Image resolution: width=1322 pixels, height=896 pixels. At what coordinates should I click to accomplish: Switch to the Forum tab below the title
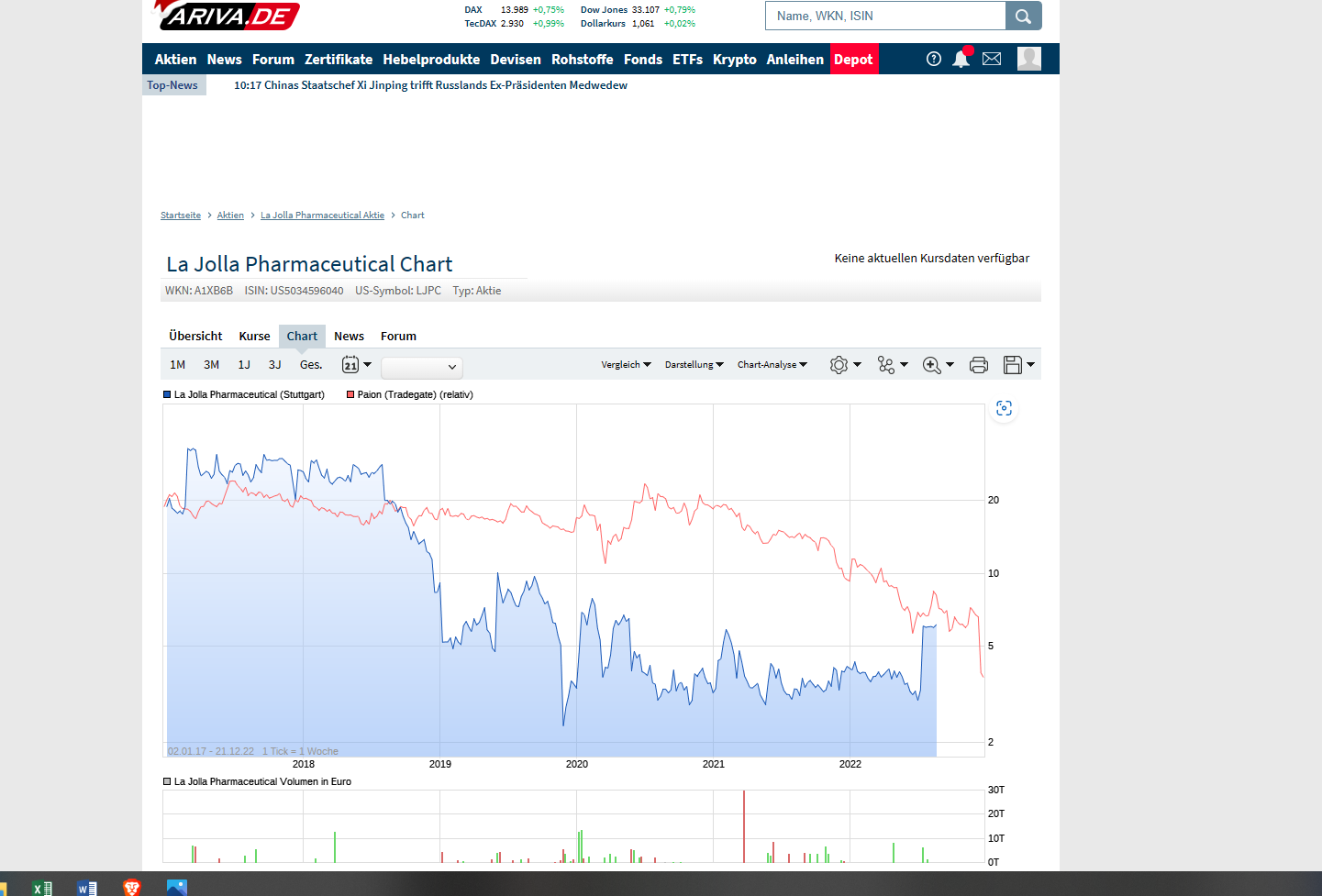[398, 337]
